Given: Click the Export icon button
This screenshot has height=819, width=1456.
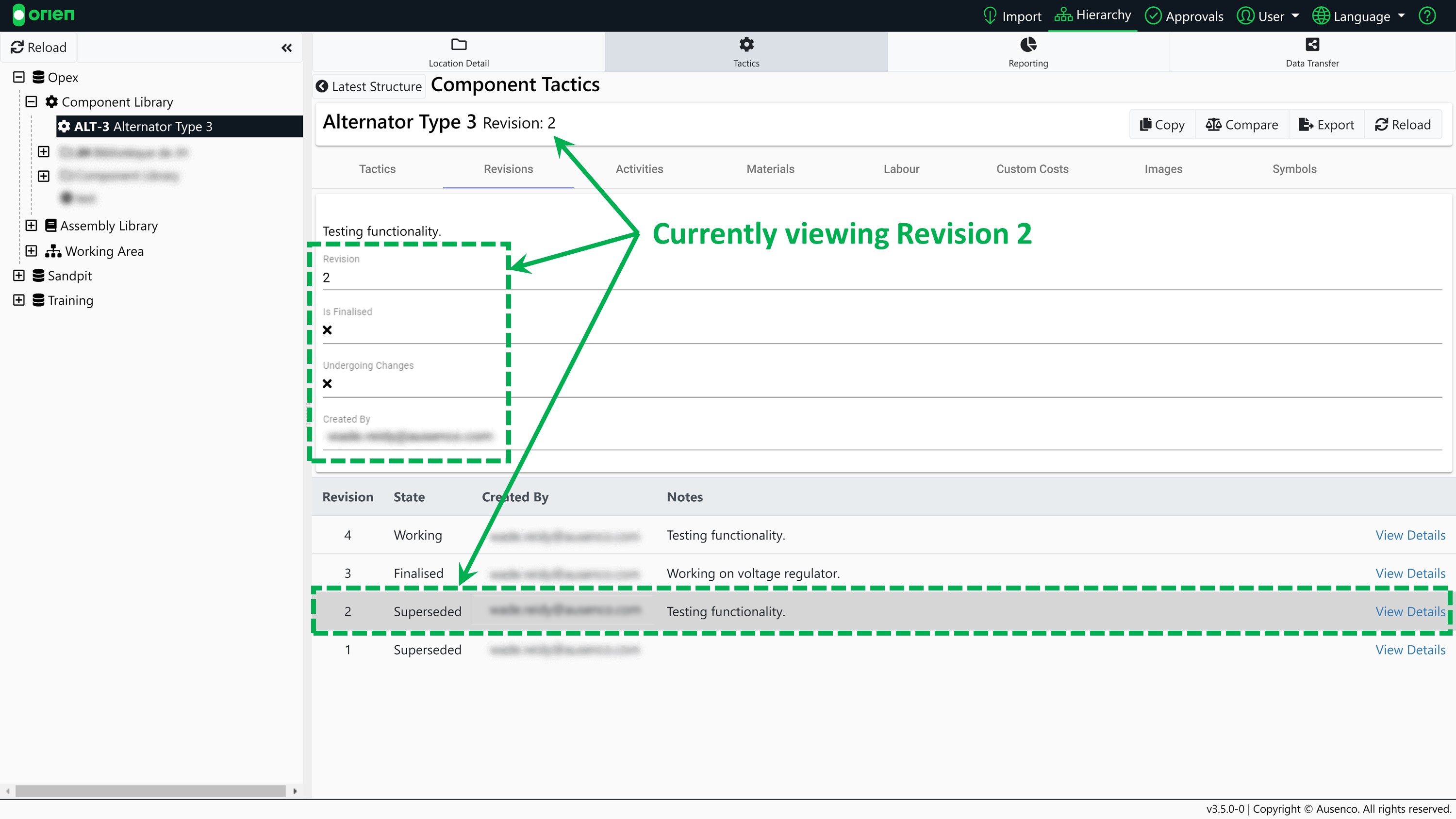Looking at the screenshot, I should 1326,124.
